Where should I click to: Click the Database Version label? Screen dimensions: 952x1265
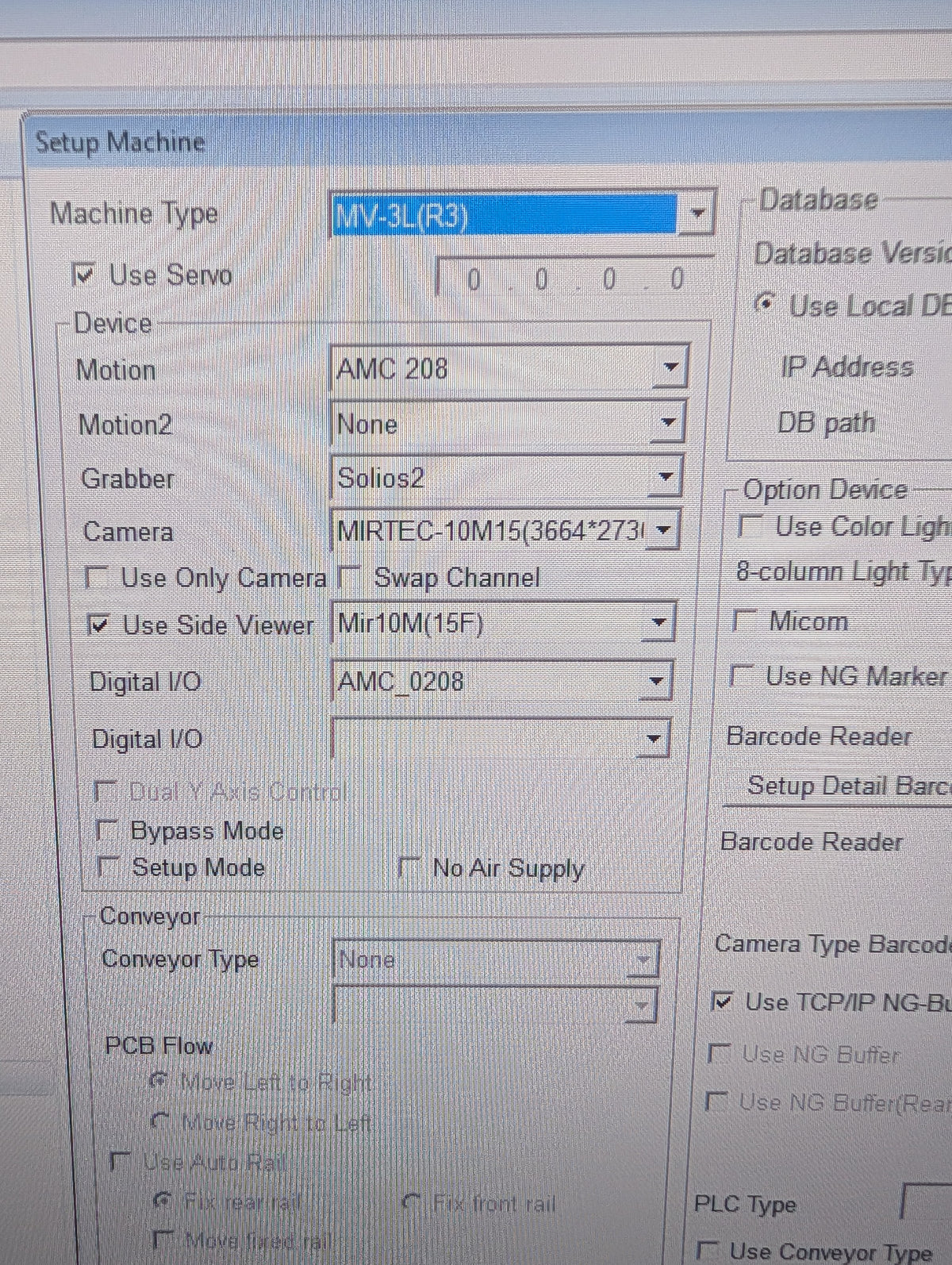point(853,253)
